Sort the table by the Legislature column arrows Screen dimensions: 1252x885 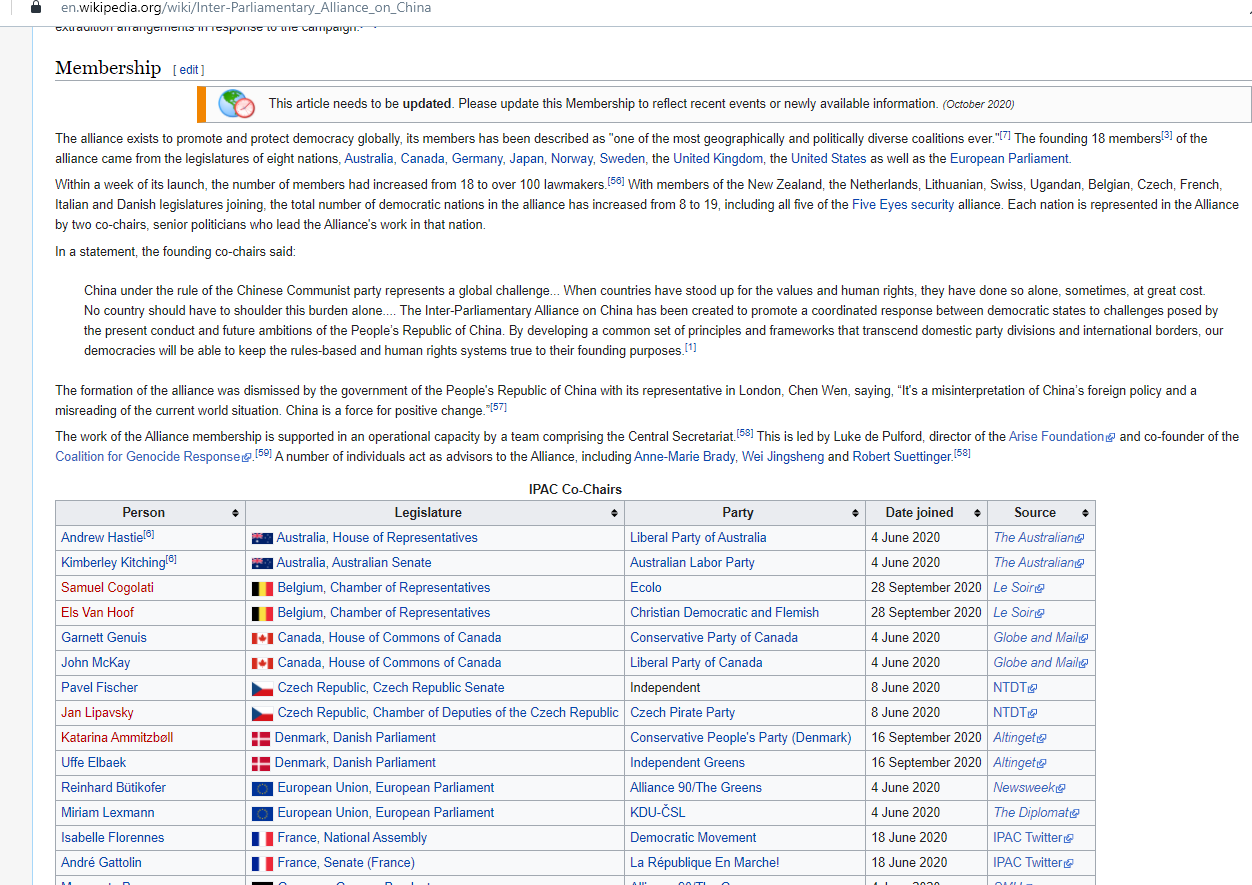click(615, 513)
